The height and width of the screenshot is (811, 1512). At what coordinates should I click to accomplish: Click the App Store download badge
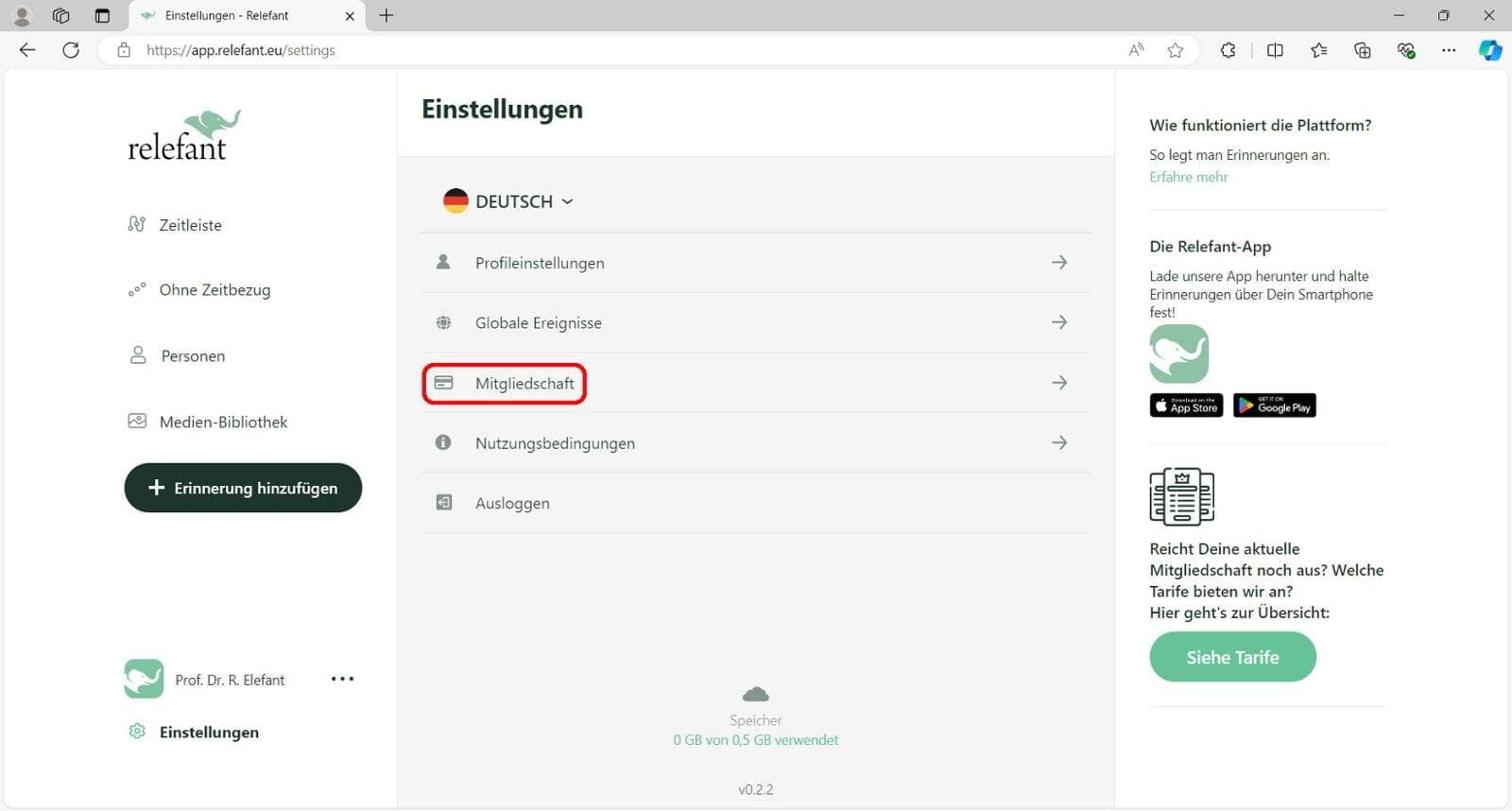point(1186,405)
